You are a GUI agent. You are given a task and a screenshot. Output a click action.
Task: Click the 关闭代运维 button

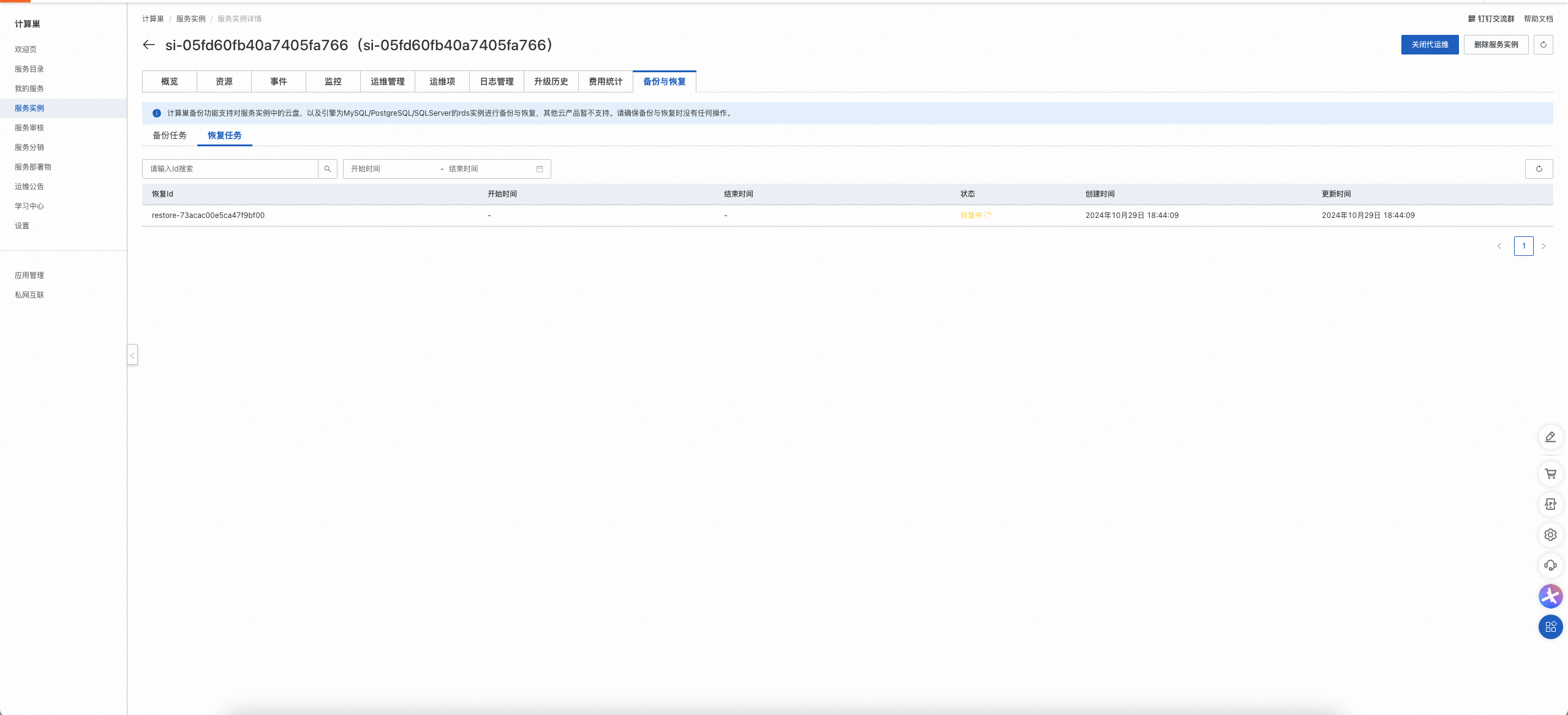(1430, 45)
